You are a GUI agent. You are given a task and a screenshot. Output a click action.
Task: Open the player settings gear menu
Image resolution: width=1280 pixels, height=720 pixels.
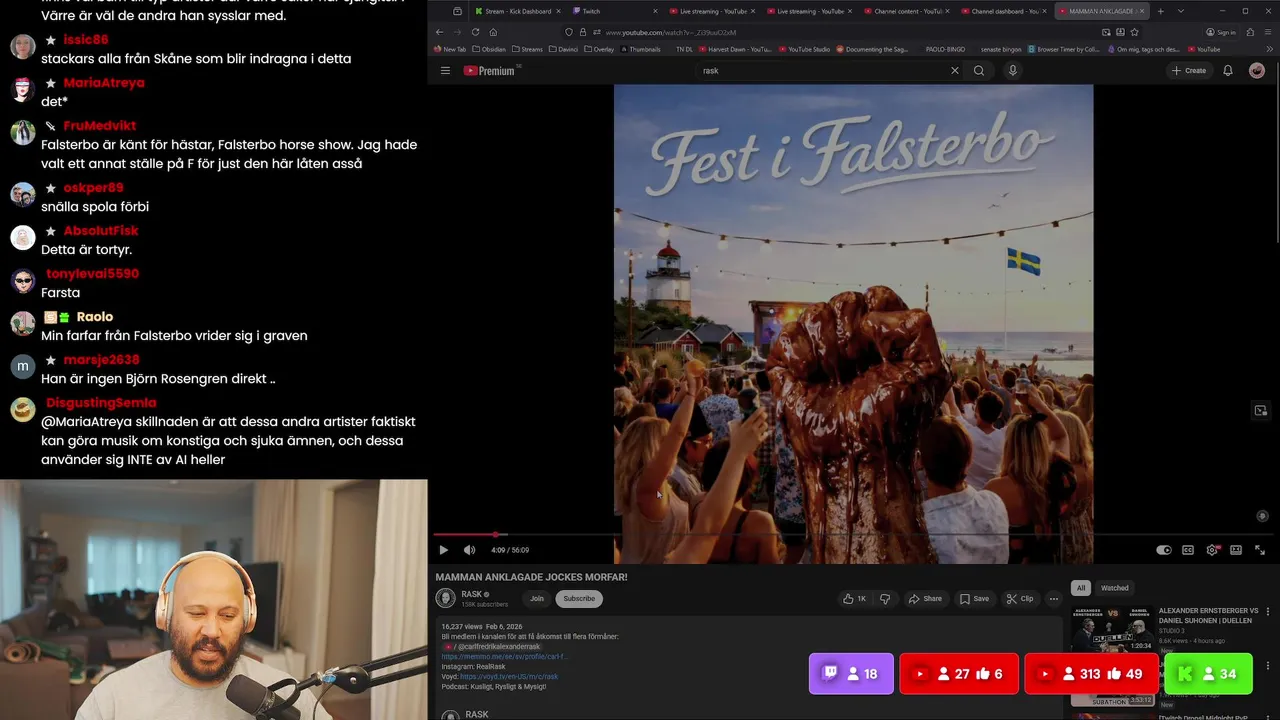point(1212,550)
